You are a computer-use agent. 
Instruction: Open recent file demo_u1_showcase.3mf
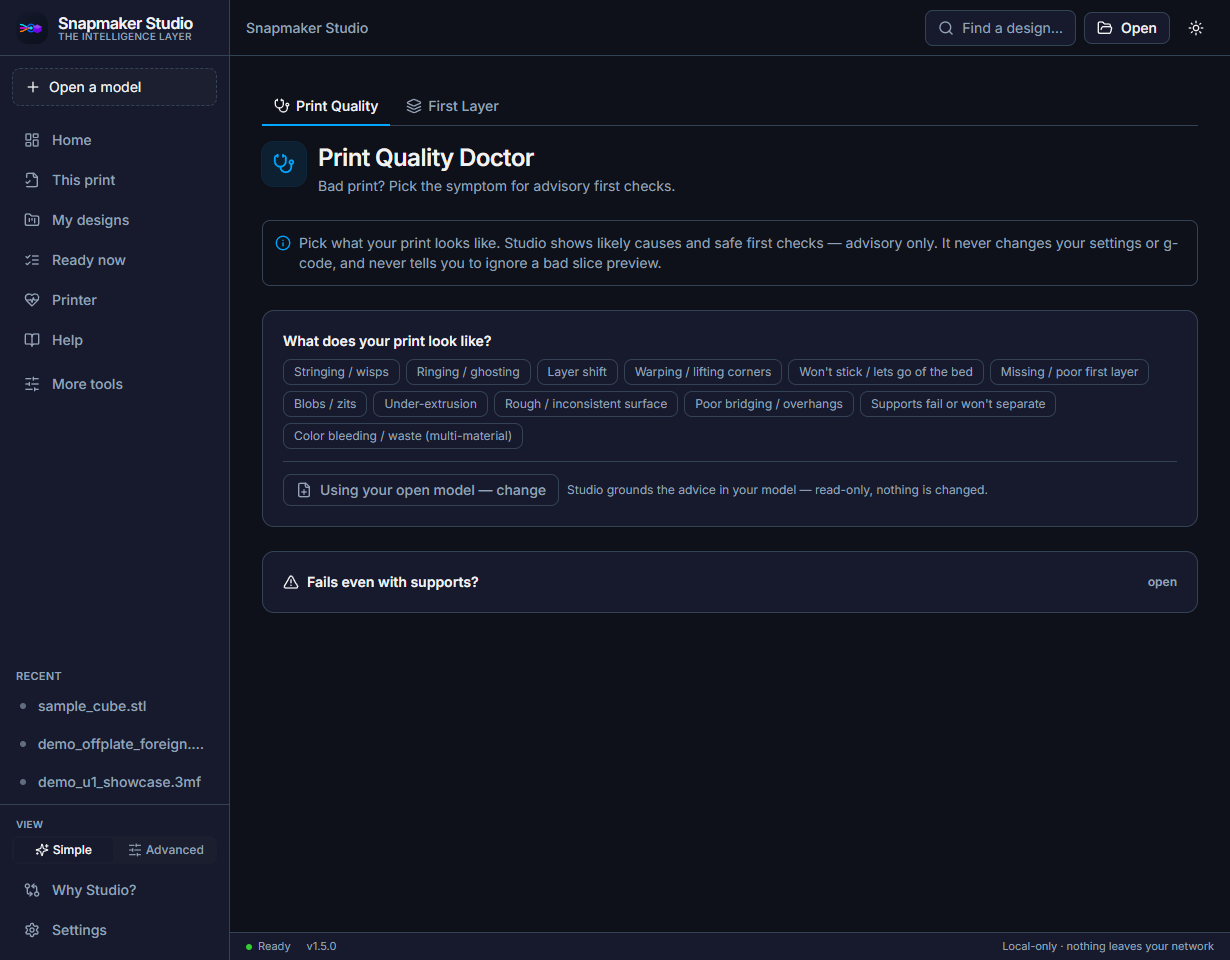pos(114,782)
